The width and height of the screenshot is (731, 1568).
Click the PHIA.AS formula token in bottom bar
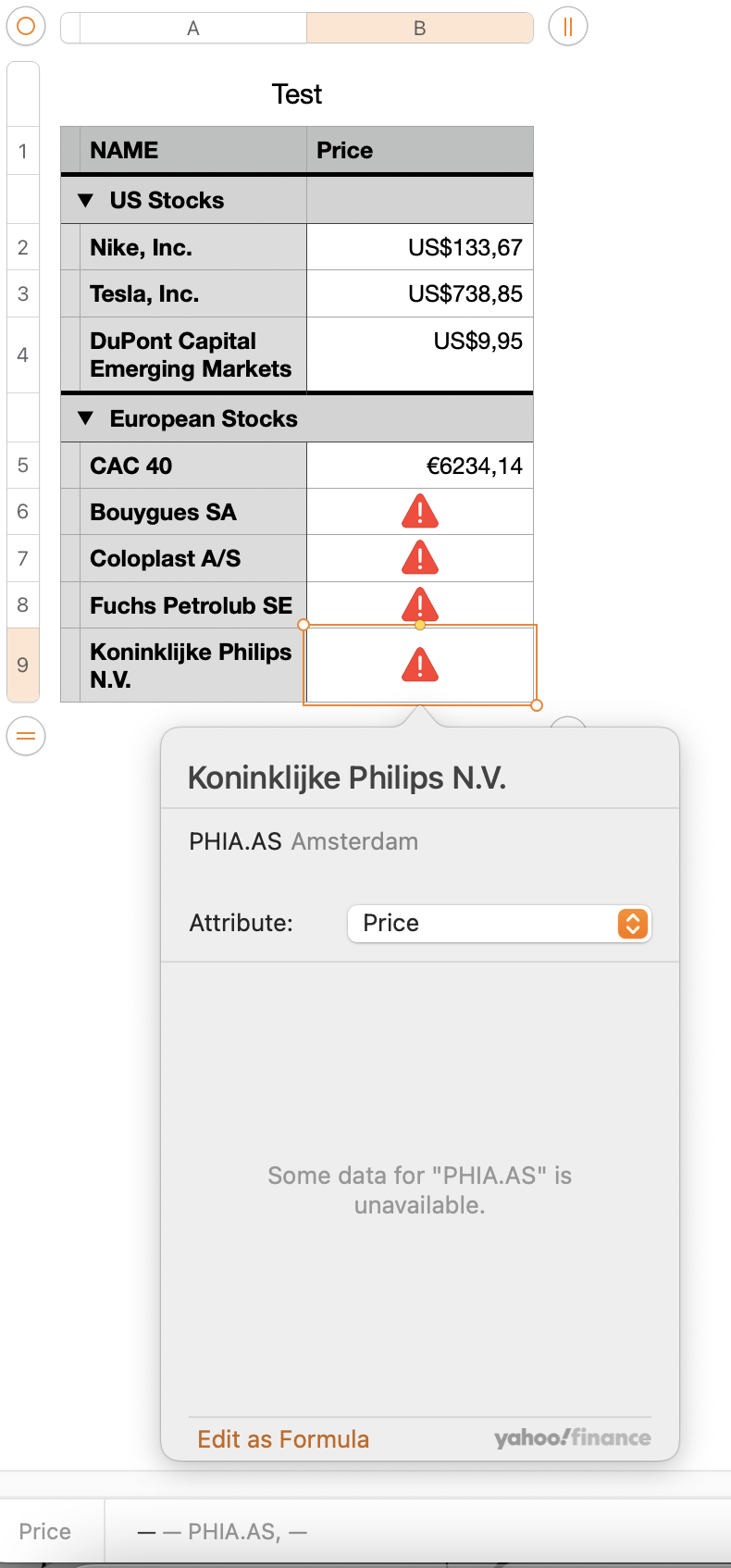(233, 1531)
